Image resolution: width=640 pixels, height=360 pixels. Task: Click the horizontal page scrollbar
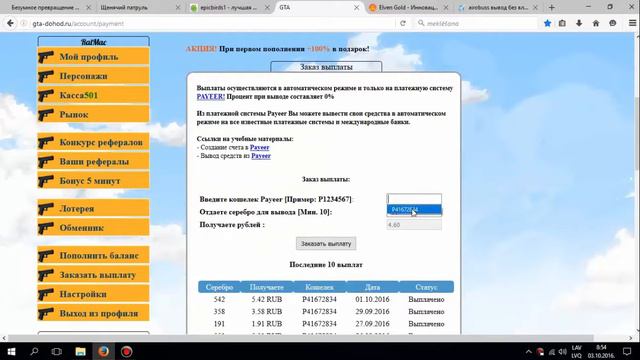pyautogui.click(x=300, y=338)
